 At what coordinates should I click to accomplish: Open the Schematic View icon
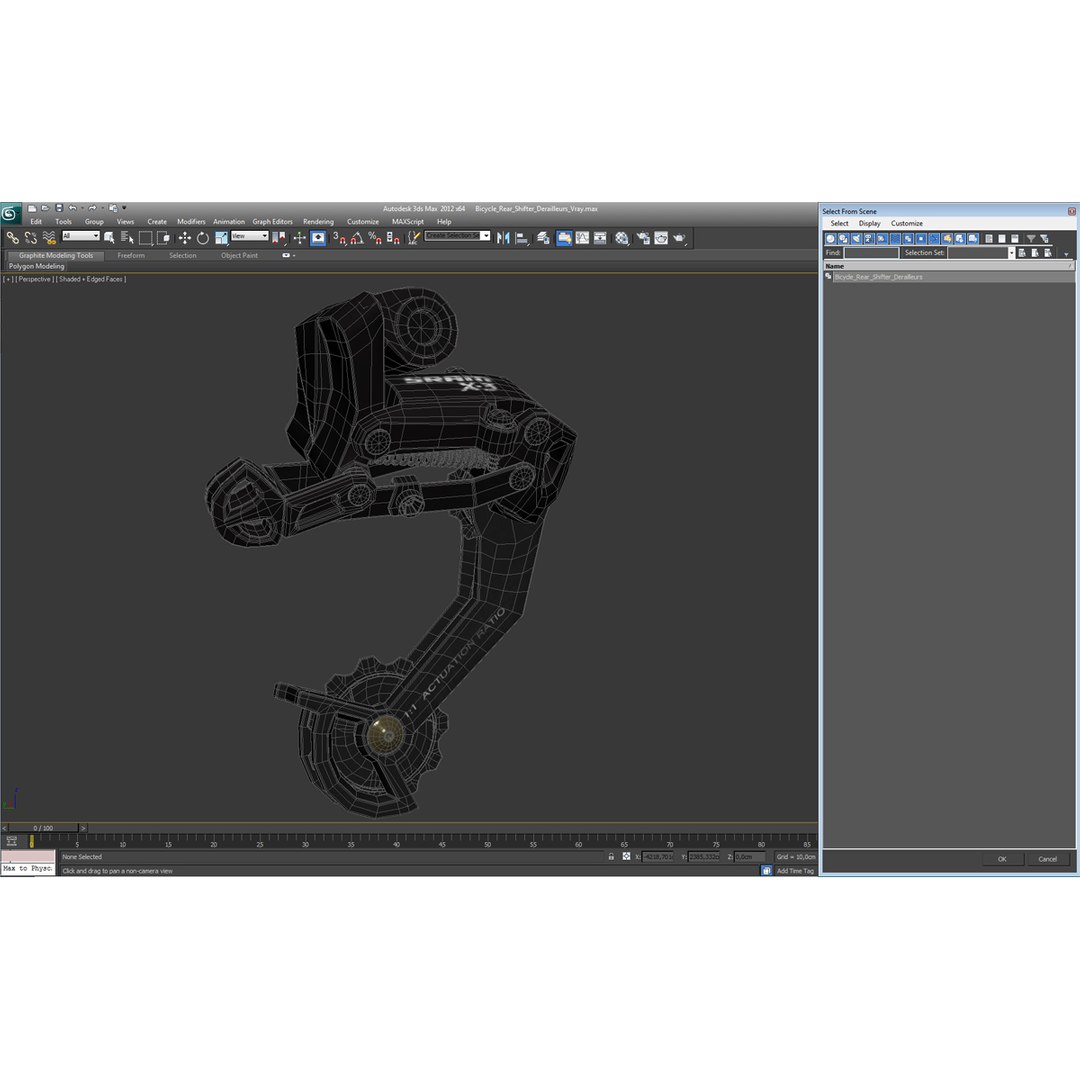point(601,238)
